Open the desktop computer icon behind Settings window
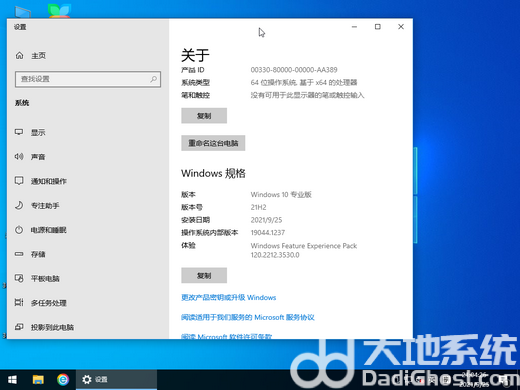The width and height of the screenshot is (520, 390). coord(23,12)
